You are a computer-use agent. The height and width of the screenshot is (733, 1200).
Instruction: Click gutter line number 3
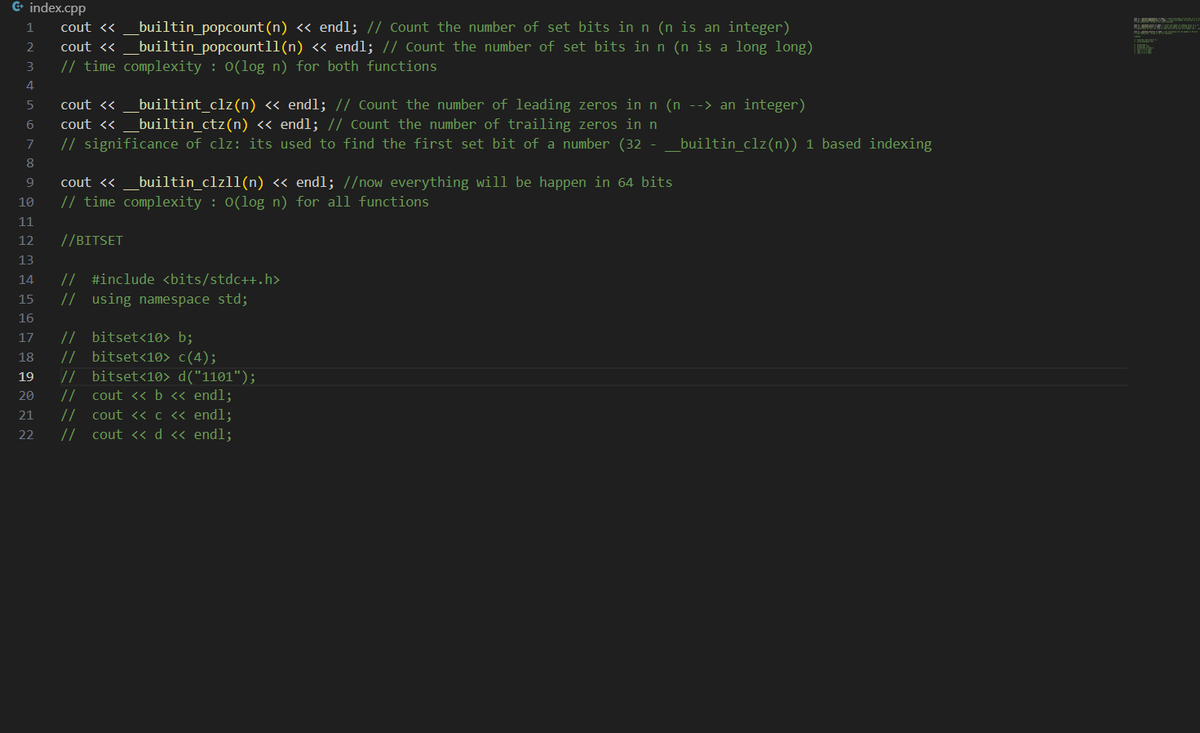click(x=31, y=66)
